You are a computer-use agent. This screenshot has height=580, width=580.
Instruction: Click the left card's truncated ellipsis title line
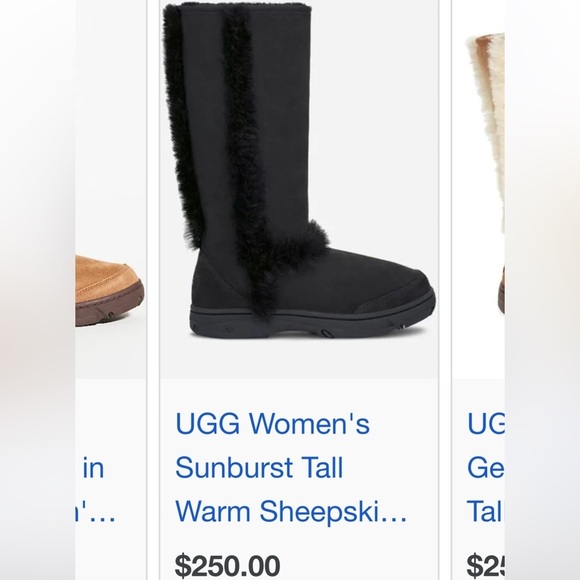tap(95, 513)
